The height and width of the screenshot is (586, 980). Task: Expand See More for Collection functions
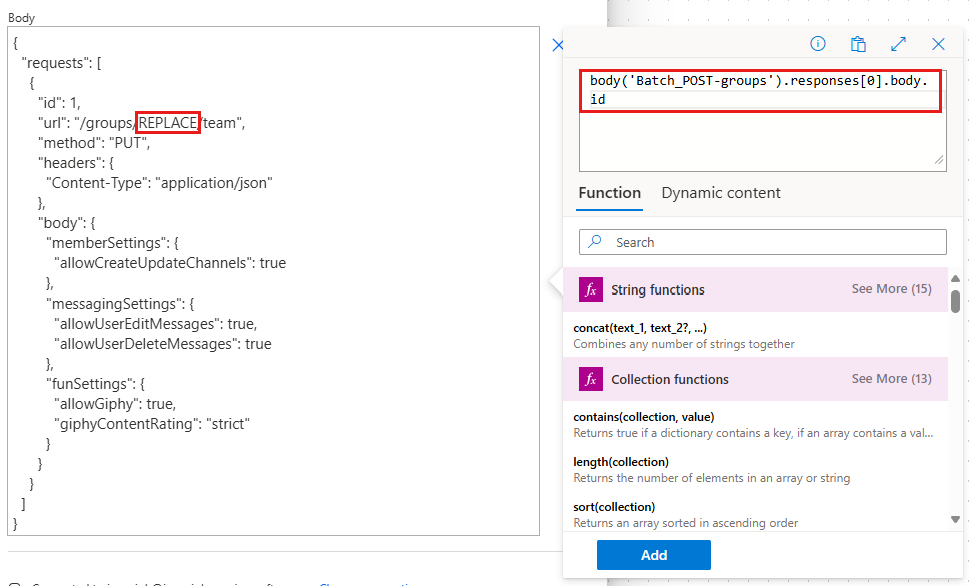click(891, 379)
